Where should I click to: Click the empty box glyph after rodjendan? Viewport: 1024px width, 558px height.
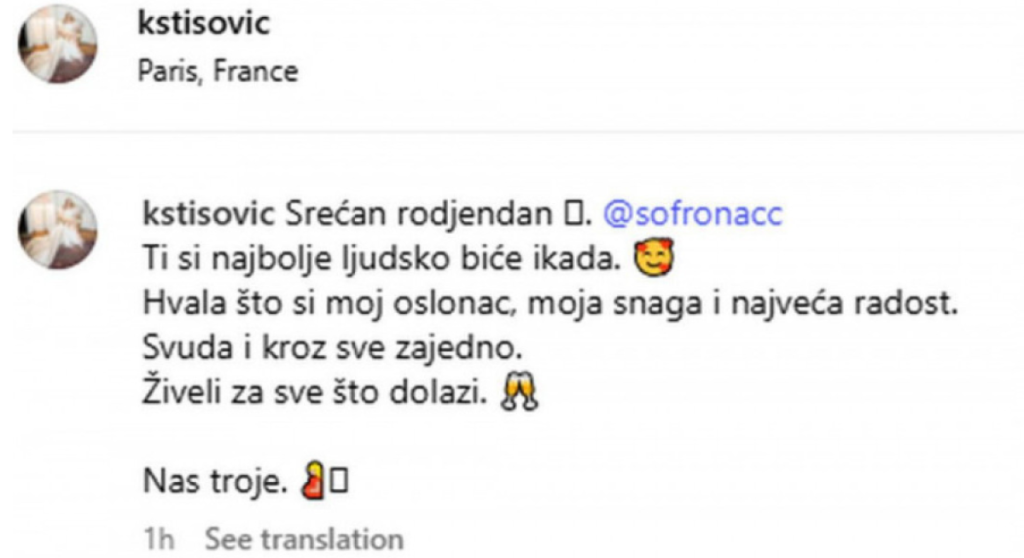coord(573,214)
